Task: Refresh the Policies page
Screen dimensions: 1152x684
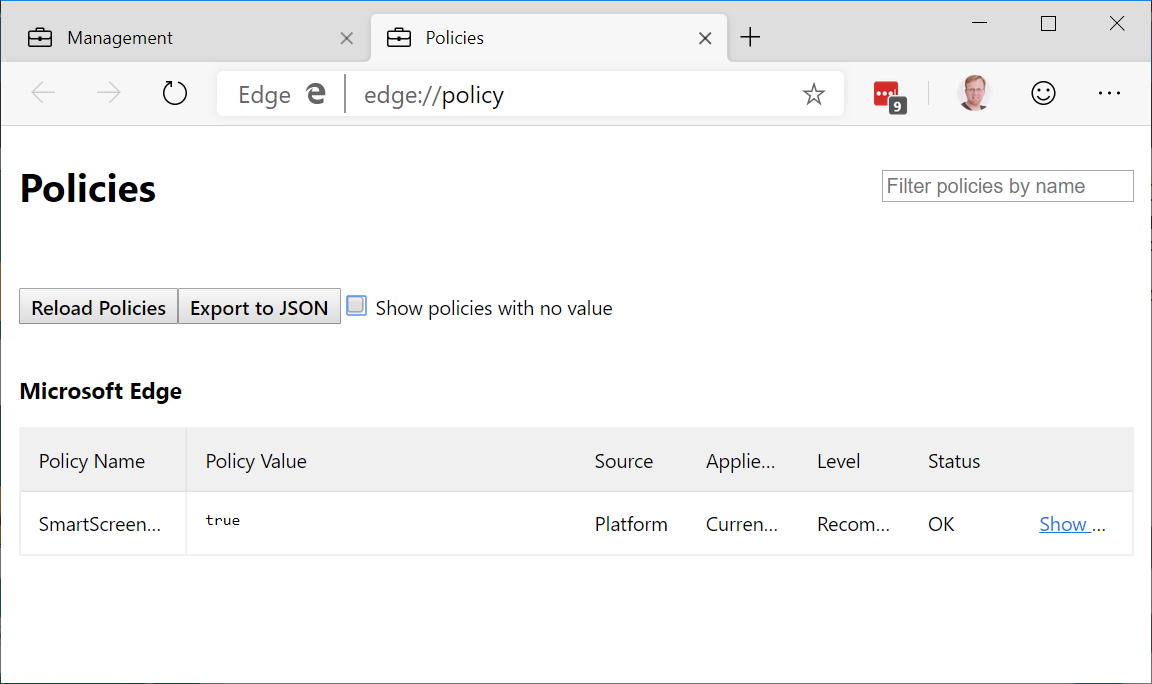Action: click(174, 92)
